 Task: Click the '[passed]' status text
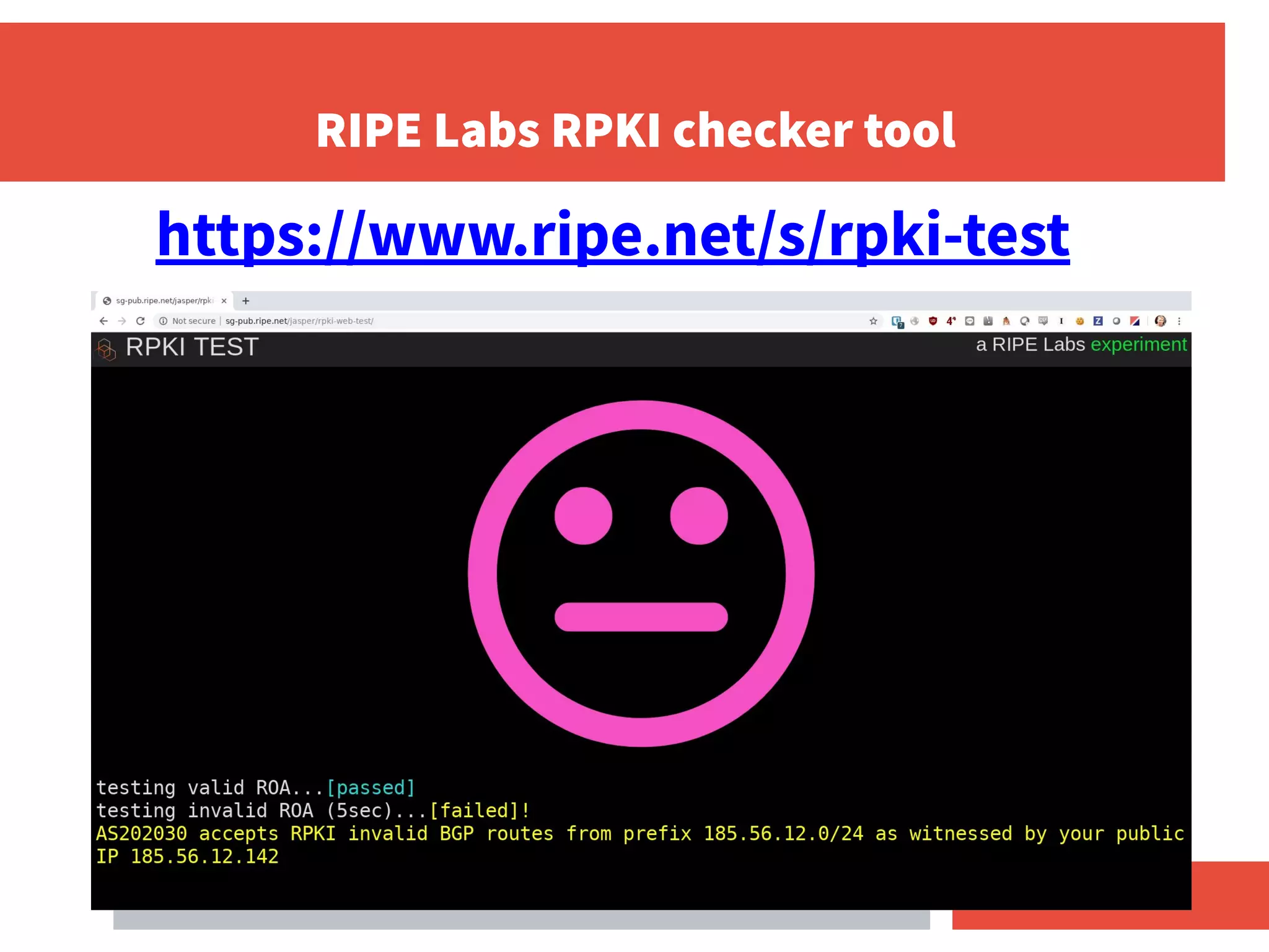click(x=371, y=787)
